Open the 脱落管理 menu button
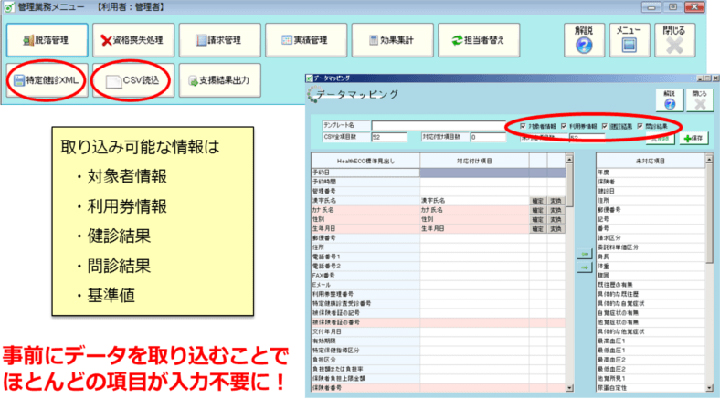This screenshot has height=399, width=720. (x=47, y=40)
